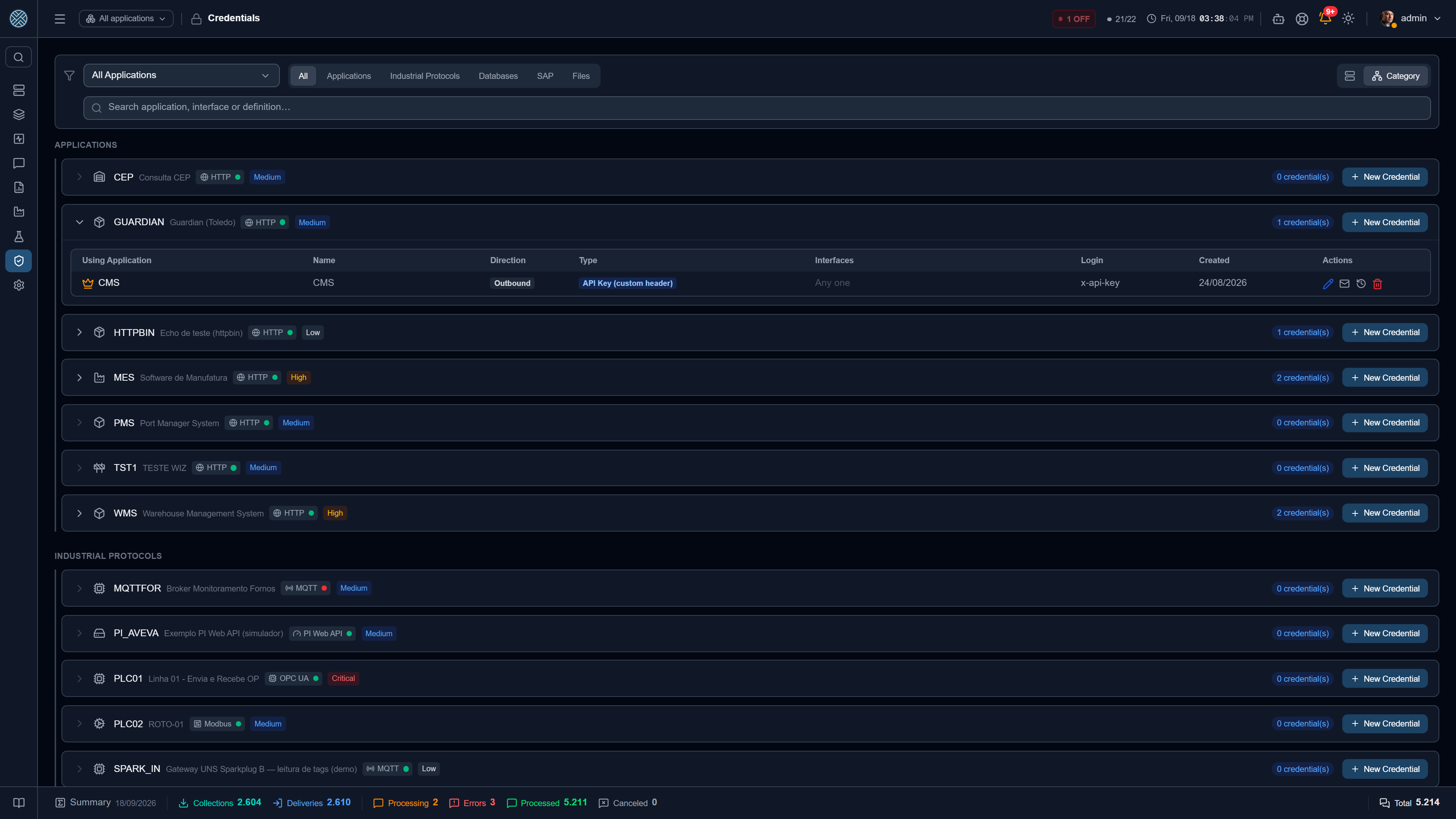Viewport: 1456px width, 819px height.
Task: Add New Credential for CEP
Action: pos(1385,177)
